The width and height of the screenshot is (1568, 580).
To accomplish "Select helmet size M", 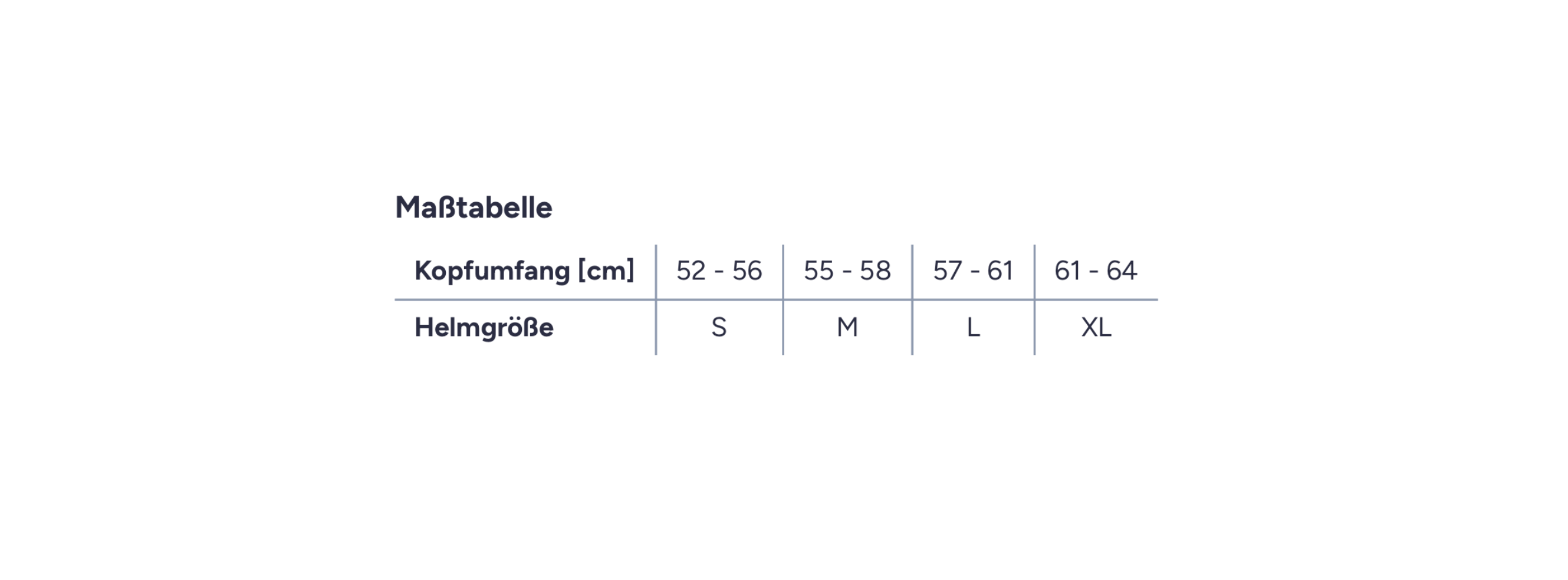I will point(847,328).
